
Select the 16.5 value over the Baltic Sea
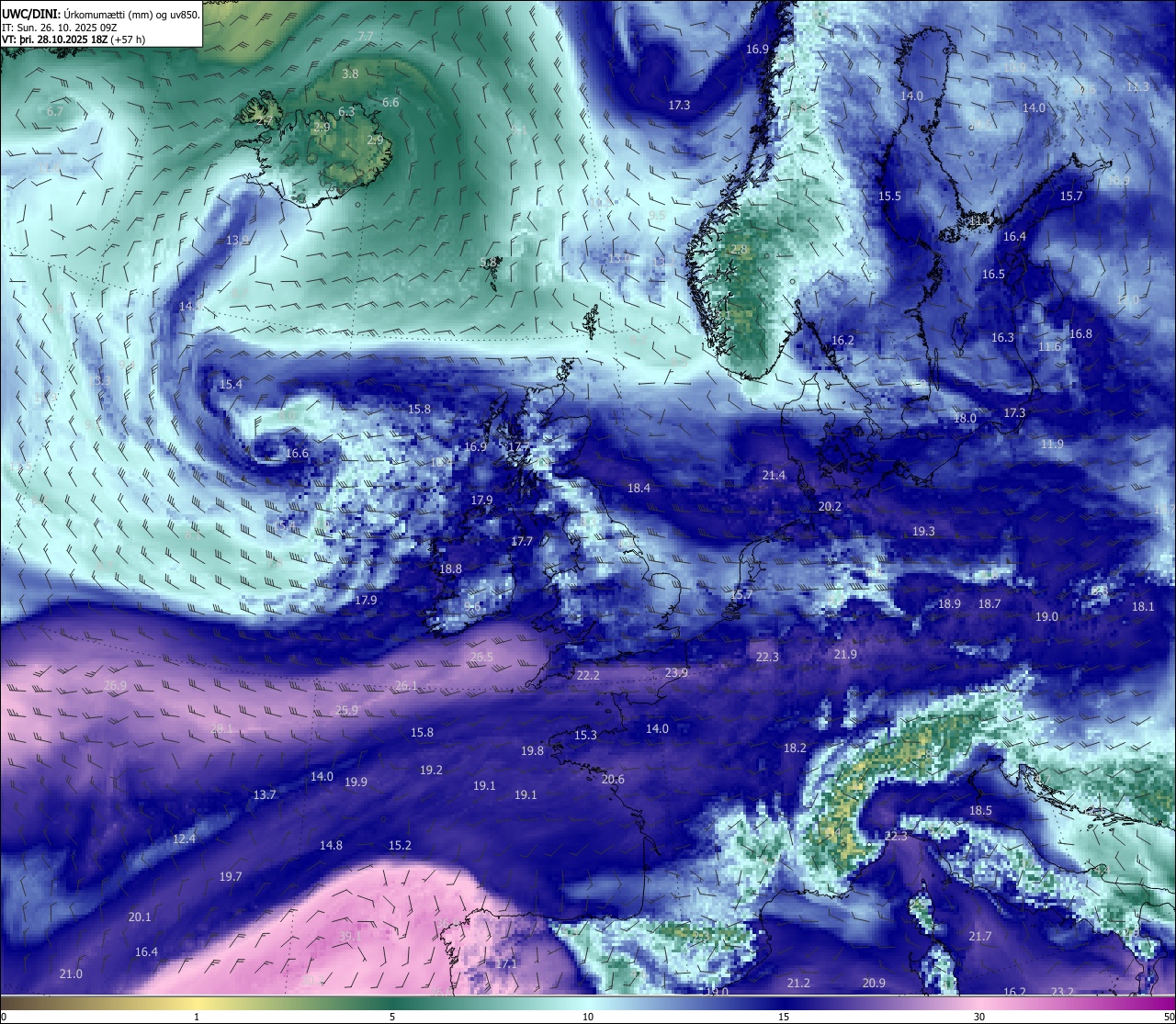tap(993, 274)
